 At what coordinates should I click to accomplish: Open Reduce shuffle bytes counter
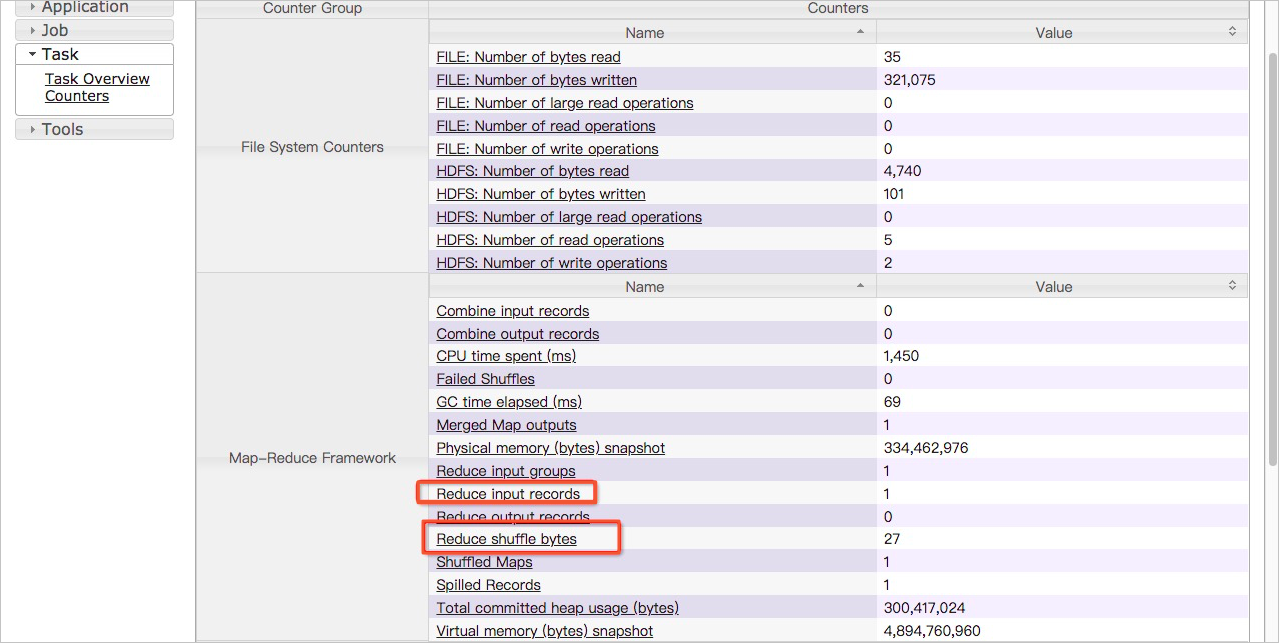[506, 539]
